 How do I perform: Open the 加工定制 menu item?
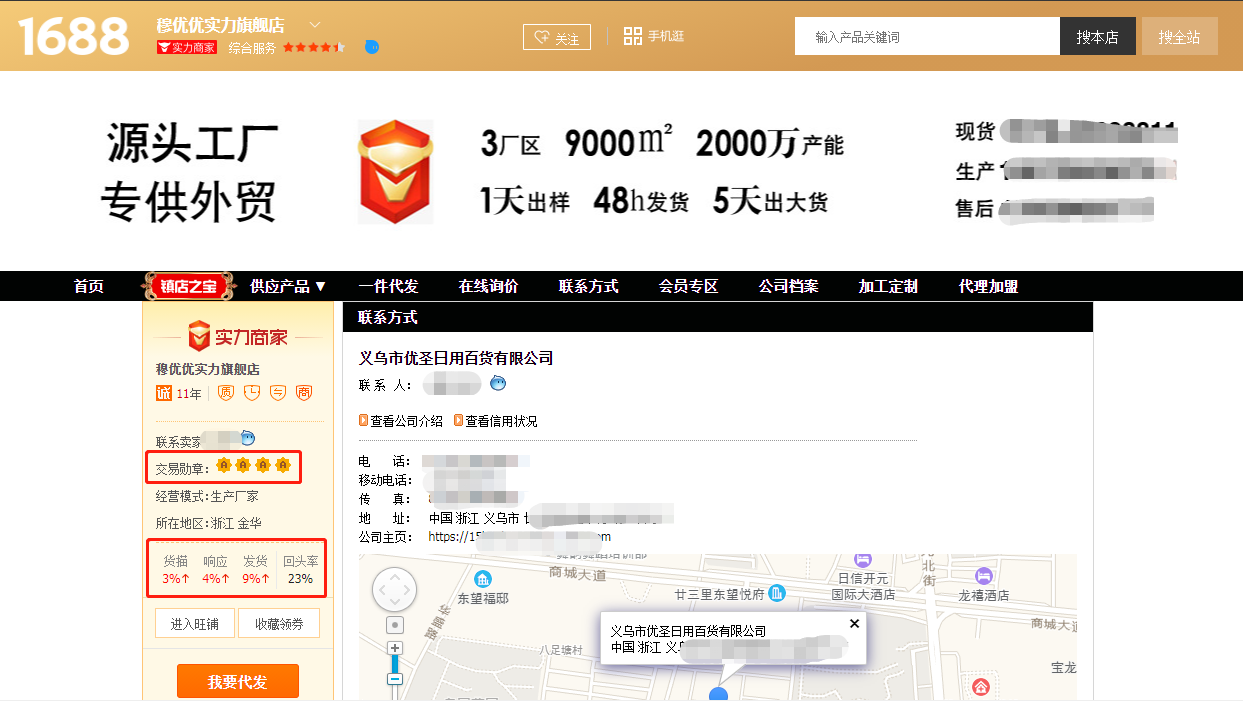pos(889,286)
